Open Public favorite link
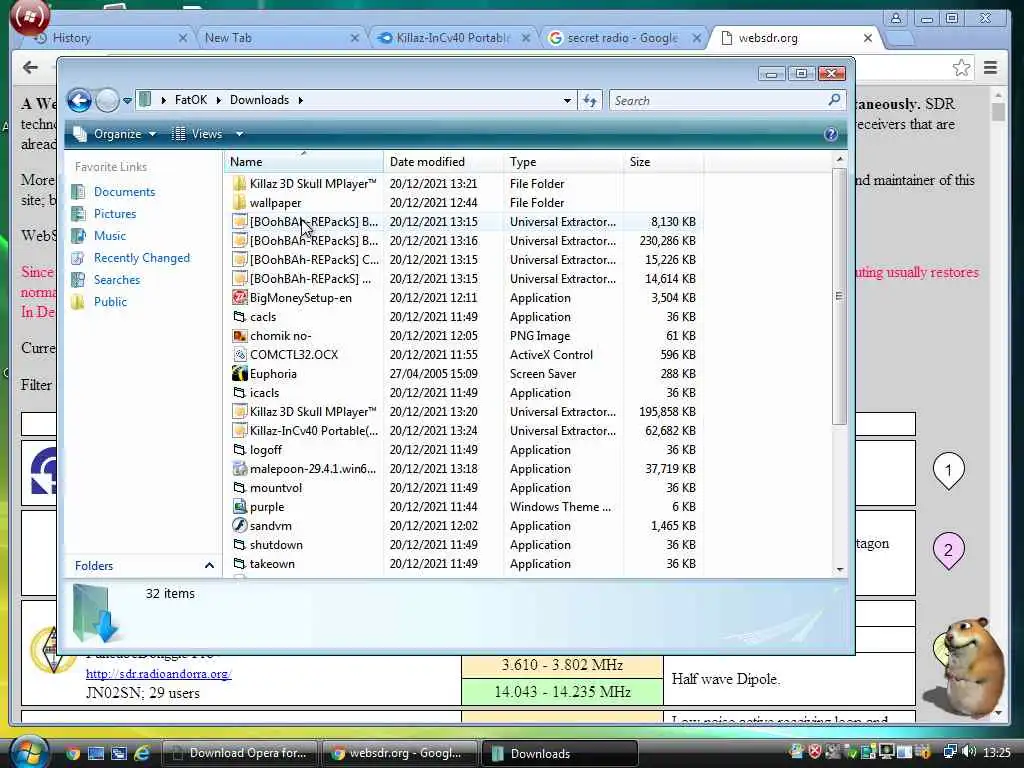This screenshot has height=768, width=1024. pos(110,302)
